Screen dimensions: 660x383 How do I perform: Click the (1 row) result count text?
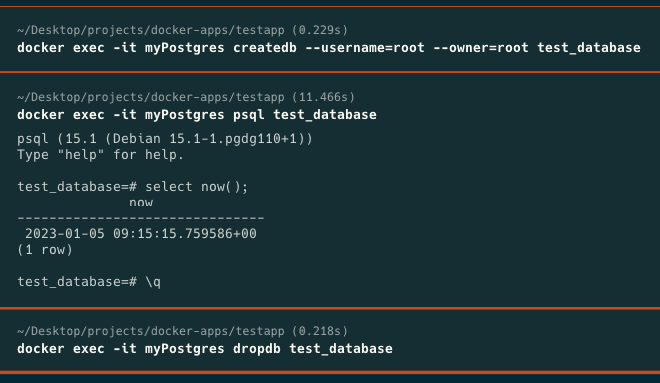[x=45, y=250]
